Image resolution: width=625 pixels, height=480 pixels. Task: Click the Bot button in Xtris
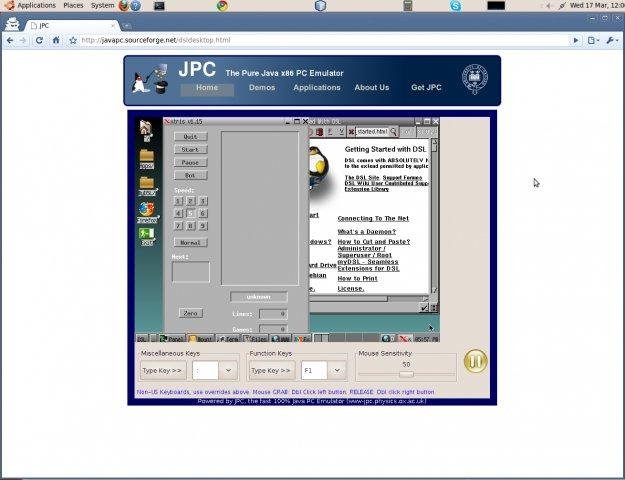(191, 175)
